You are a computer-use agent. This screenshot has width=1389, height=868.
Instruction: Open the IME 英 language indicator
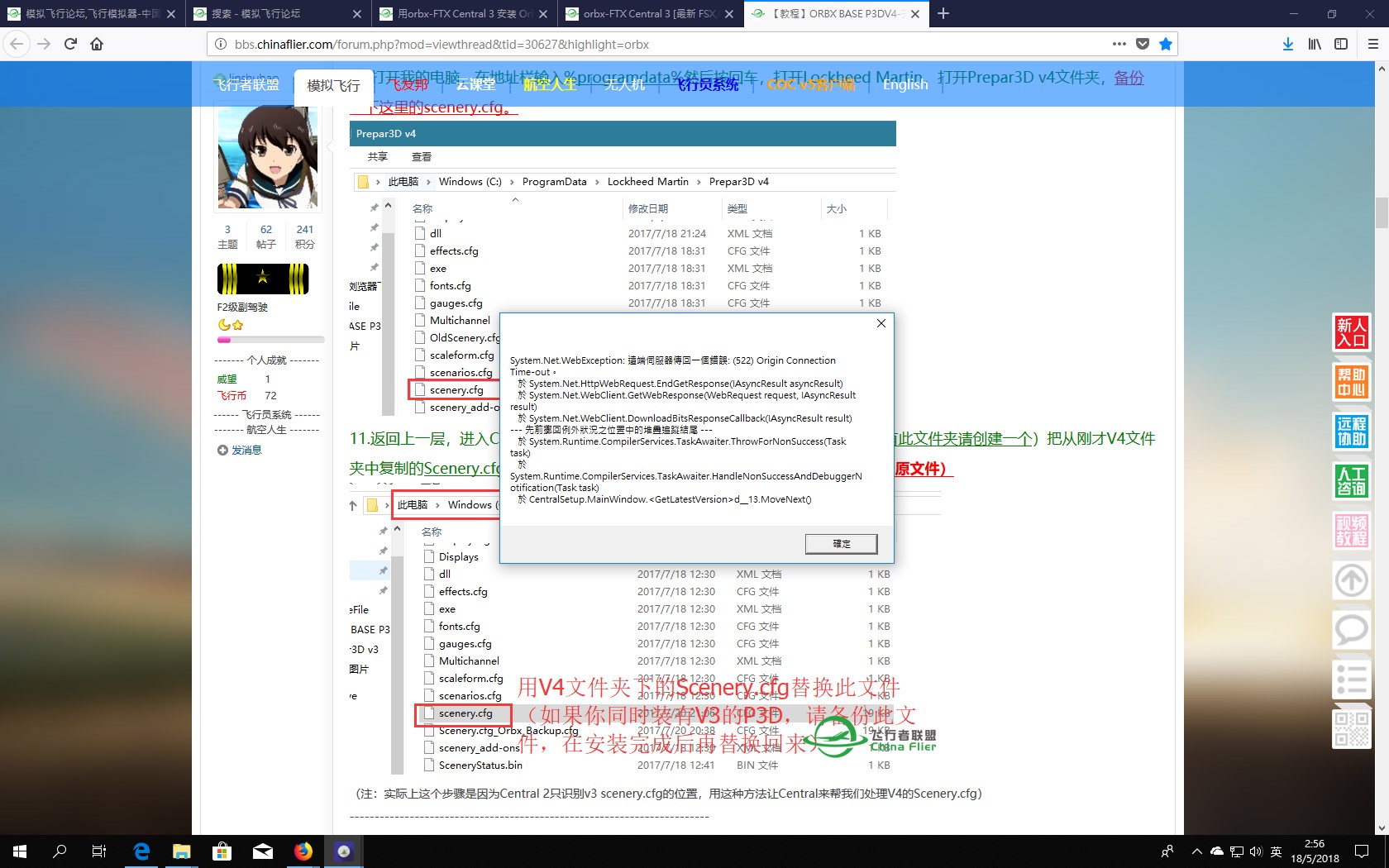[1276, 851]
